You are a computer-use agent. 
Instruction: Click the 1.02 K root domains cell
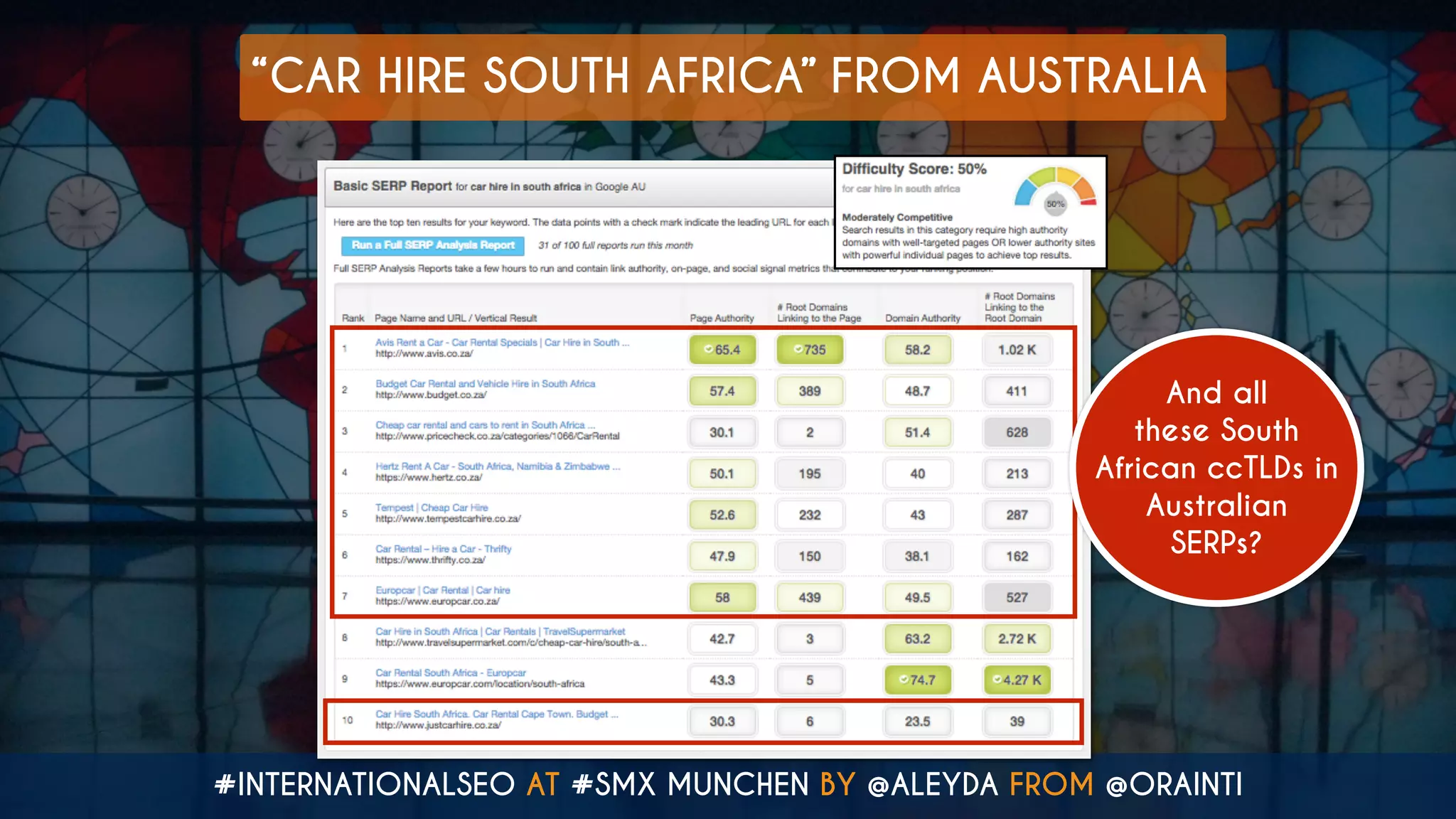click(1017, 350)
